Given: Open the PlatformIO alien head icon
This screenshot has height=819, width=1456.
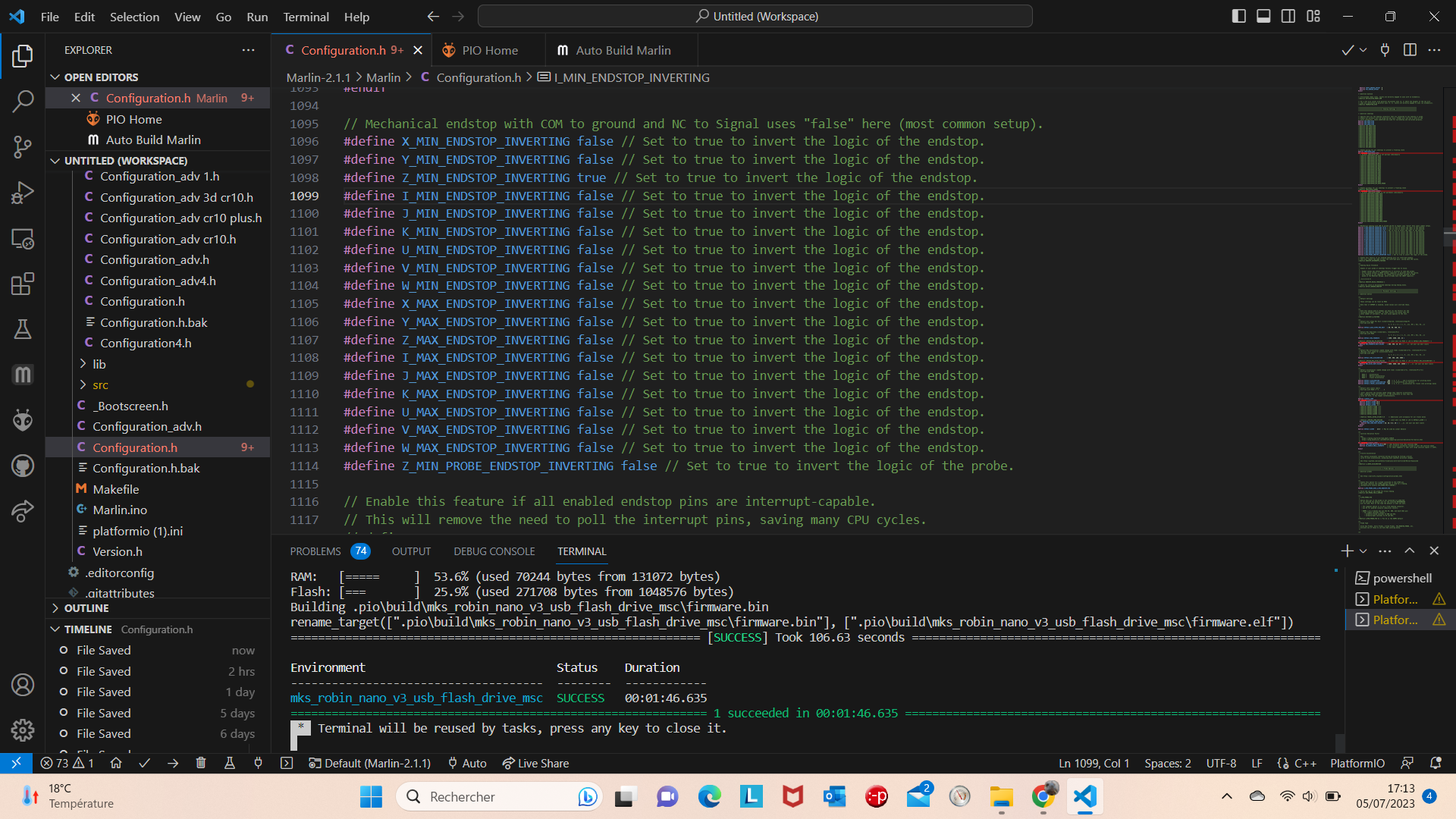Looking at the screenshot, I should pos(23,419).
